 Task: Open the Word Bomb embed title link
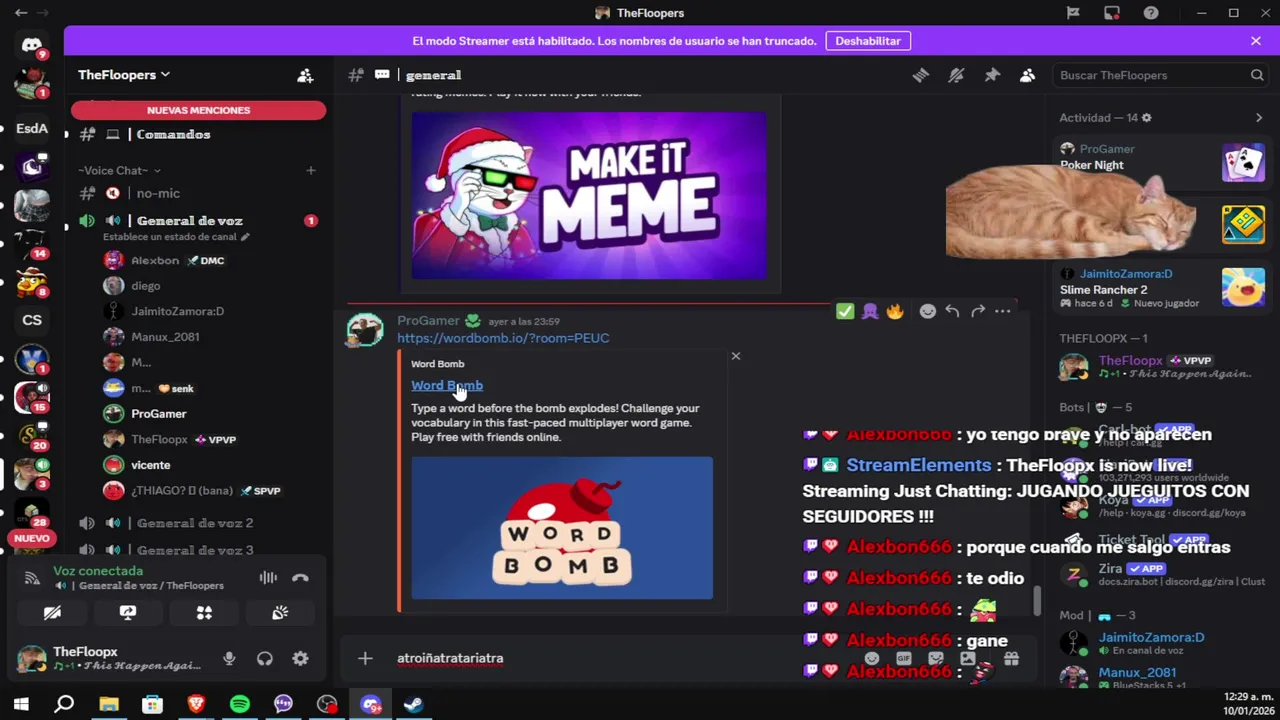(447, 385)
